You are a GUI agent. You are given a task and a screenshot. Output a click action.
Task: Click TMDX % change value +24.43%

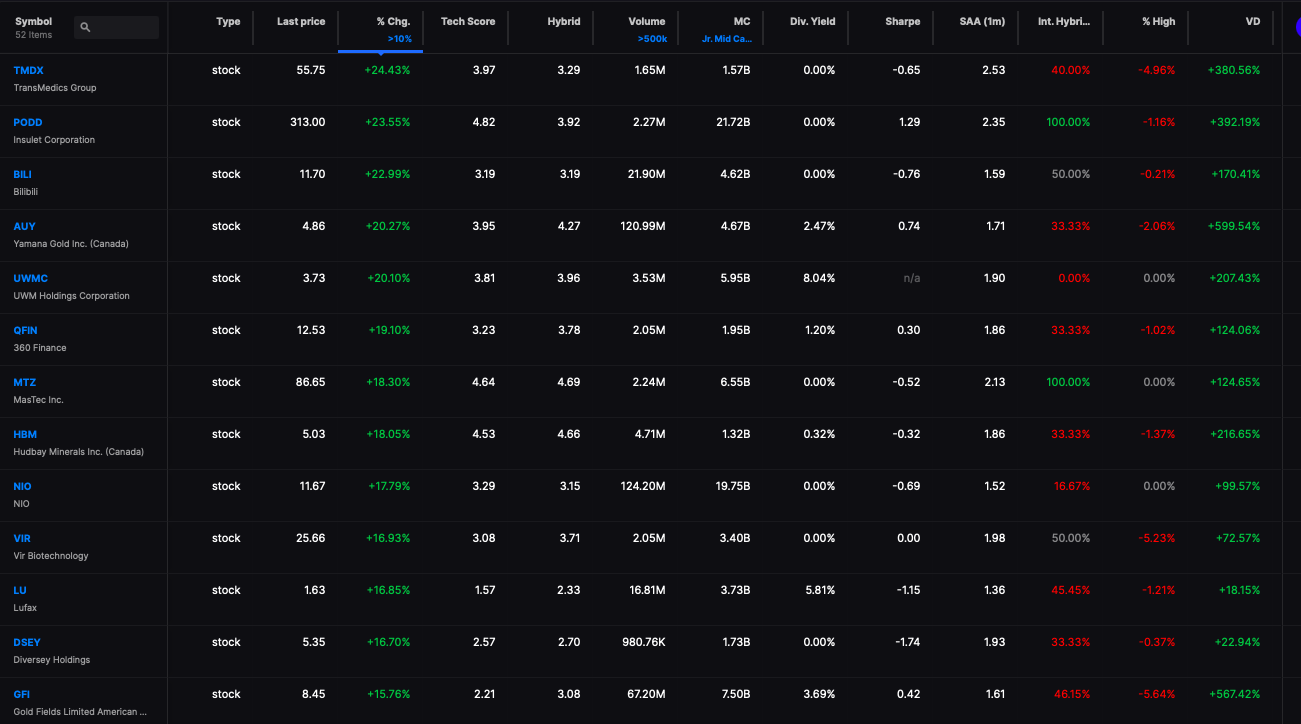[387, 70]
